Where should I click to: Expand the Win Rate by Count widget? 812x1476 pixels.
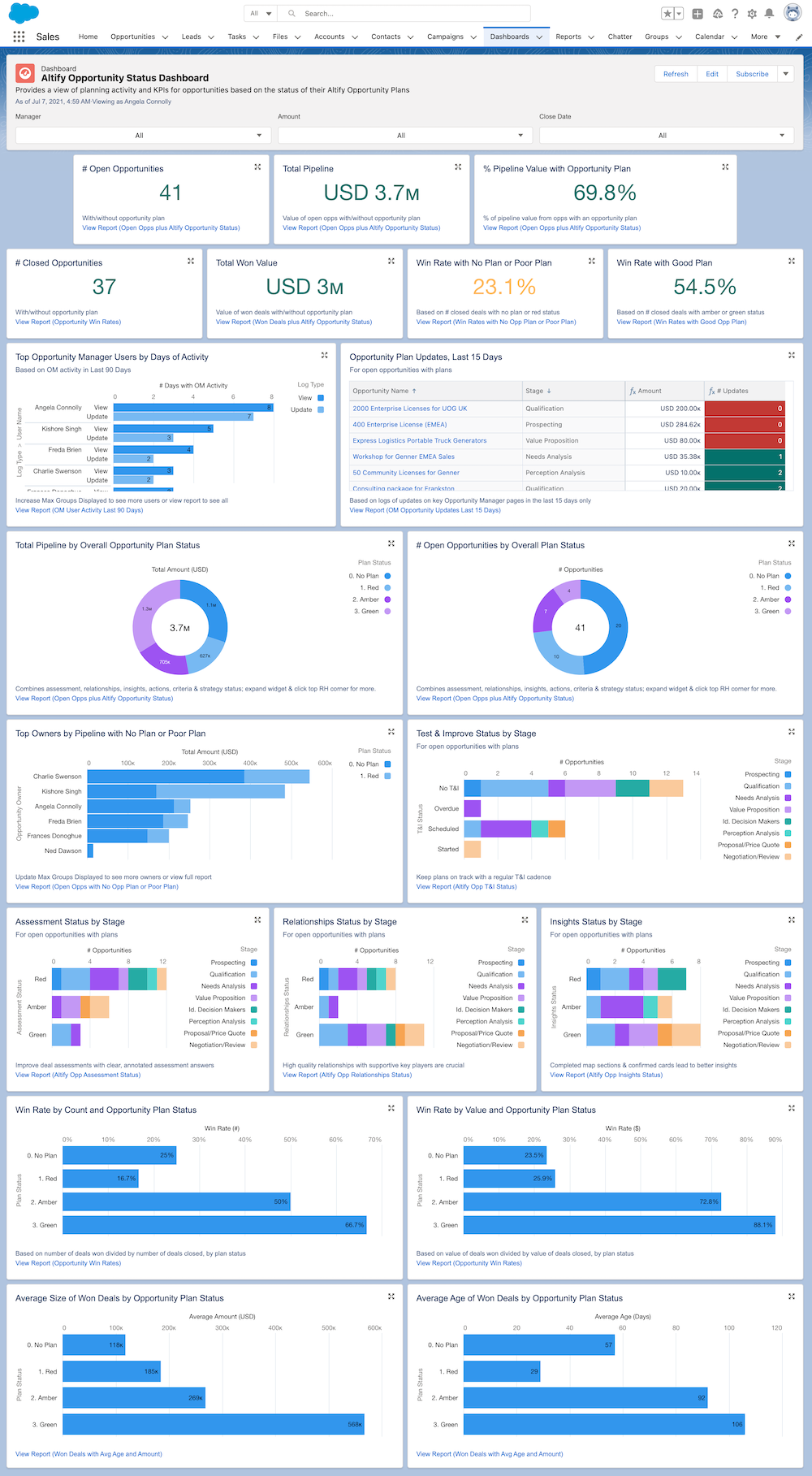tap(391, 1108)
